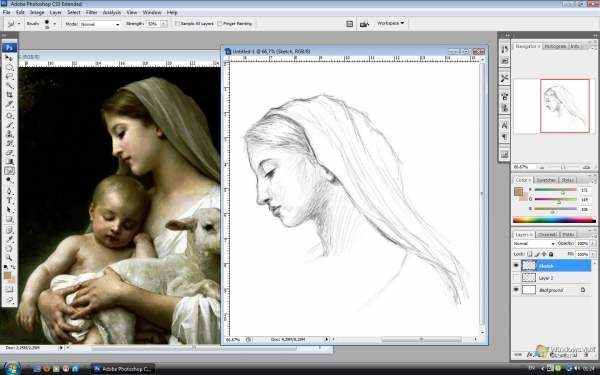Select the Clone Stamp tool

pos(9,134)
